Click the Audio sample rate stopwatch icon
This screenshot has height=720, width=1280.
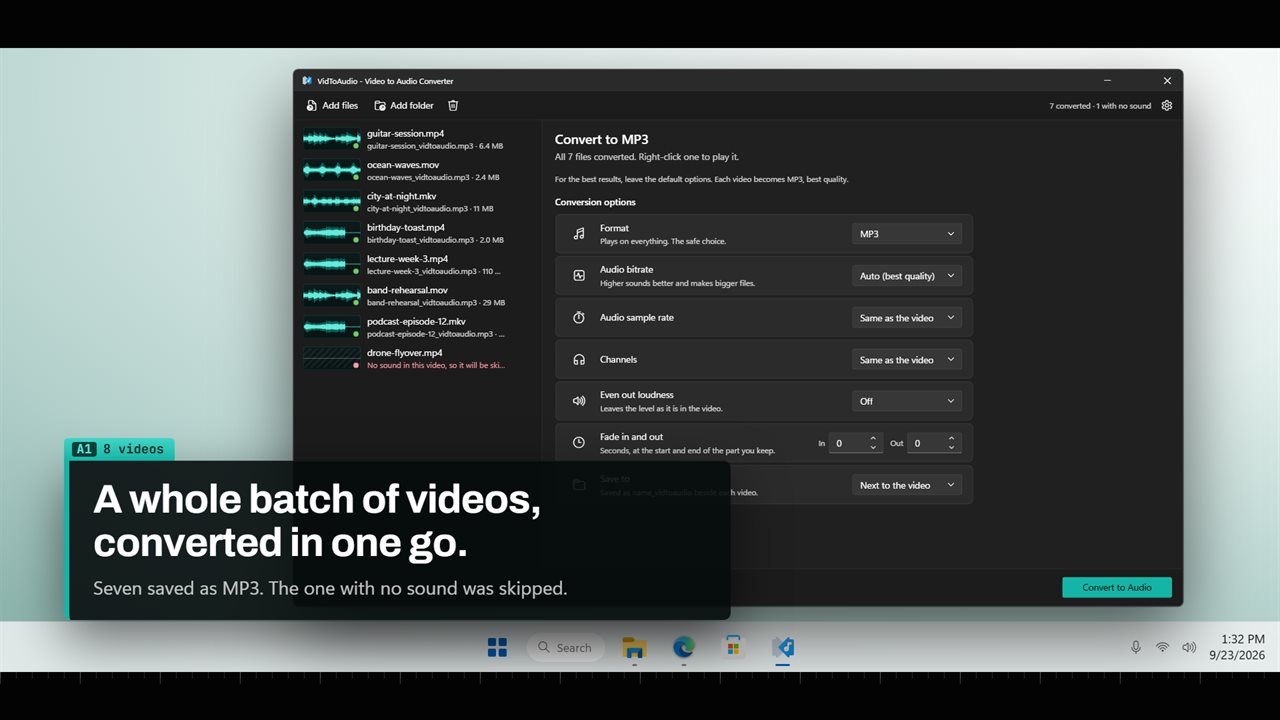point(579,318)
